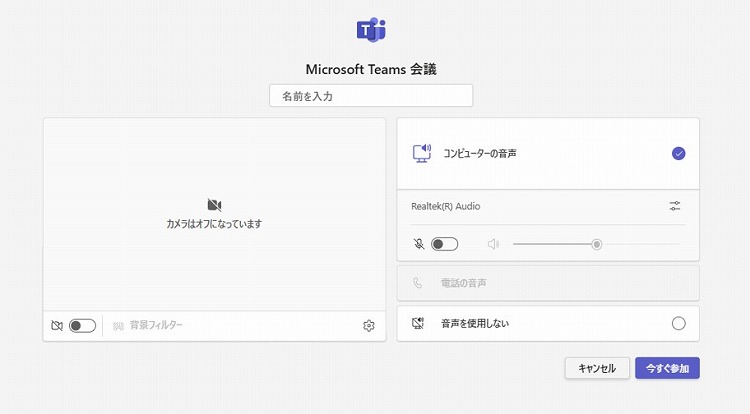The width and height of the screenshot is (750, 414).
Task: Click the computer audio monitor icon
Action: (x=422, y=153)
